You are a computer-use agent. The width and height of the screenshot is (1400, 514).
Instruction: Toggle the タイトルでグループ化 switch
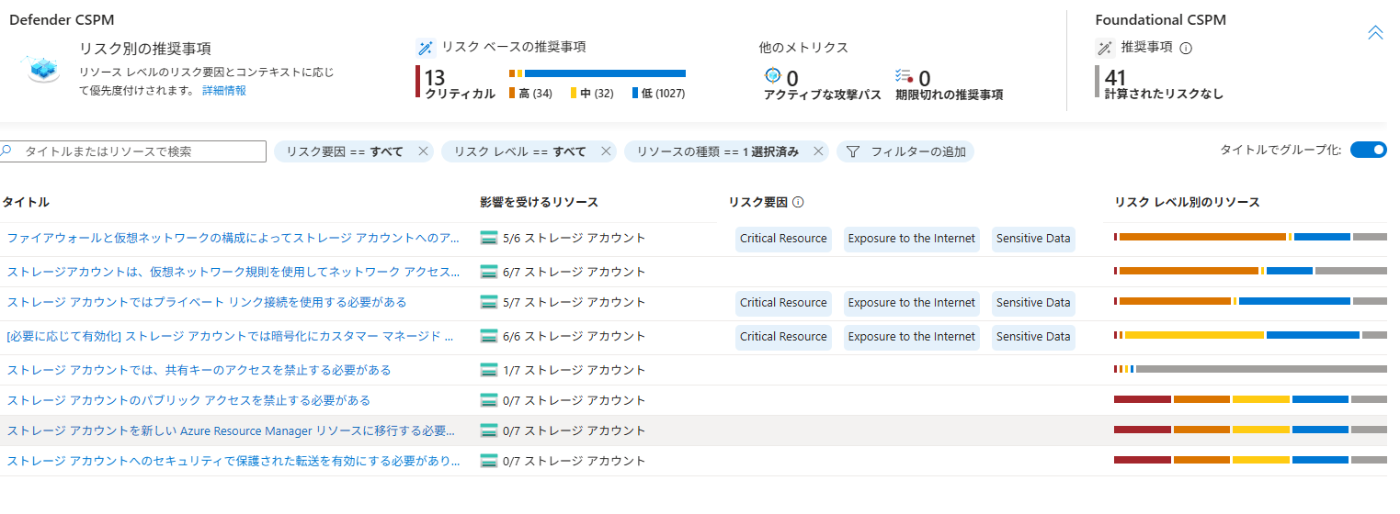click(1368, 150)
